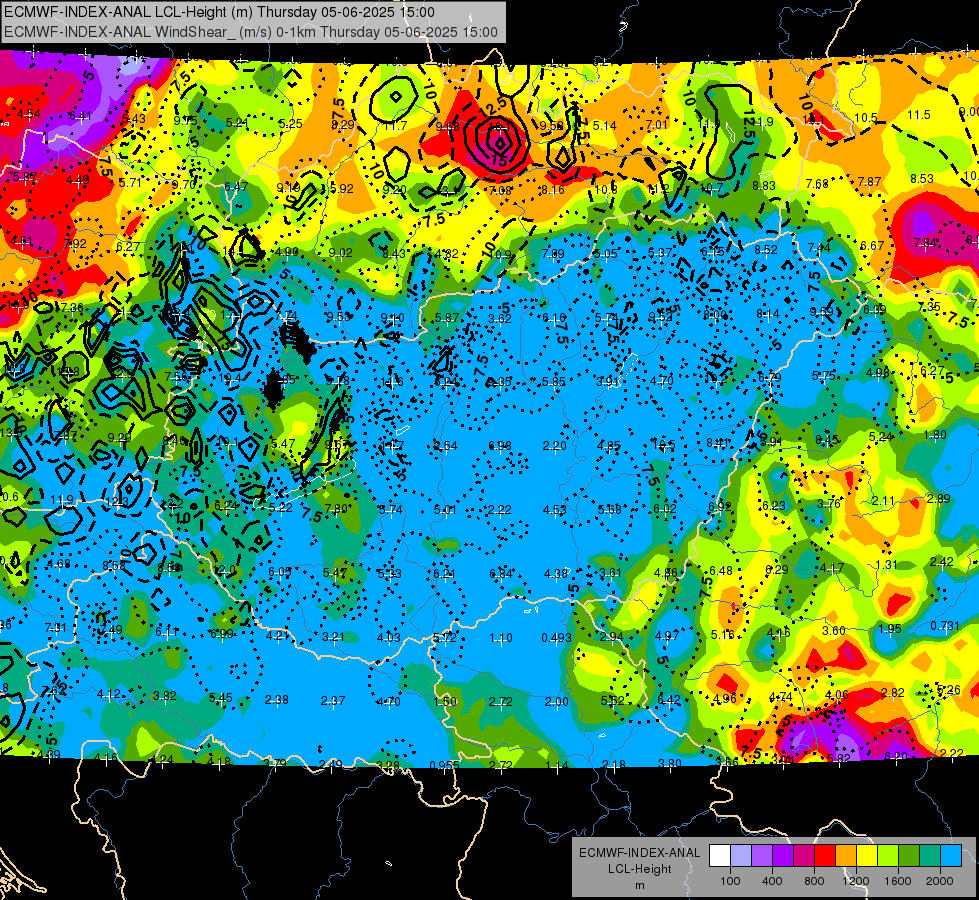Screen dimensions: 979x900
Task: Click the grid value 2.82
Action: 892,692
